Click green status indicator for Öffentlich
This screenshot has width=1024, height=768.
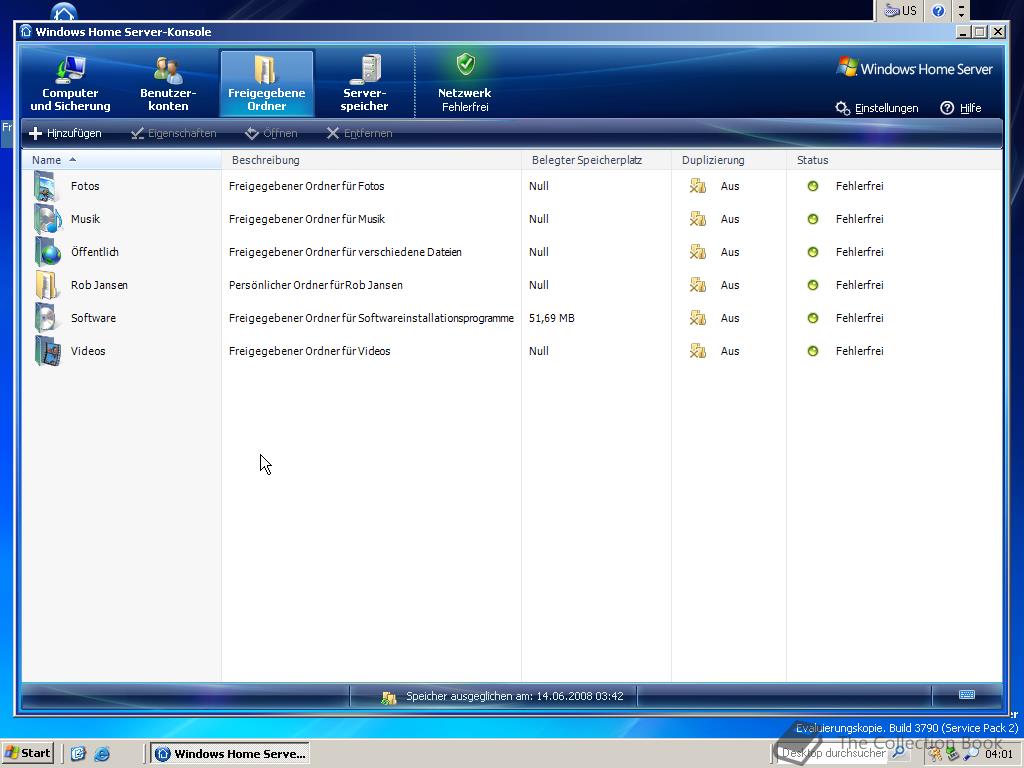click(x=812, y=252)
